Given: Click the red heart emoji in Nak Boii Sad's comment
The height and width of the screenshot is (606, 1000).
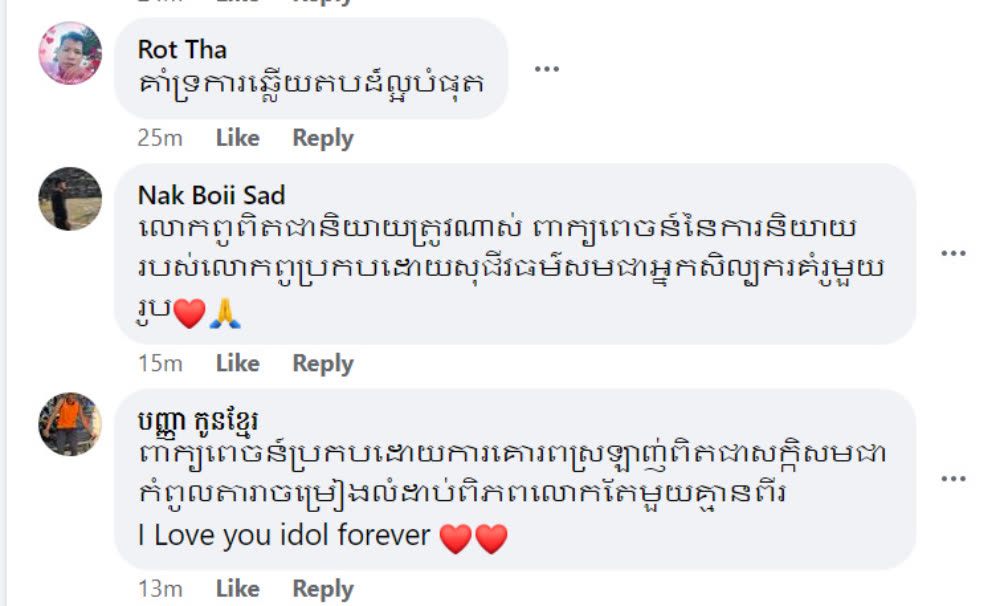Looking at the screenshot, I should 188,316.
